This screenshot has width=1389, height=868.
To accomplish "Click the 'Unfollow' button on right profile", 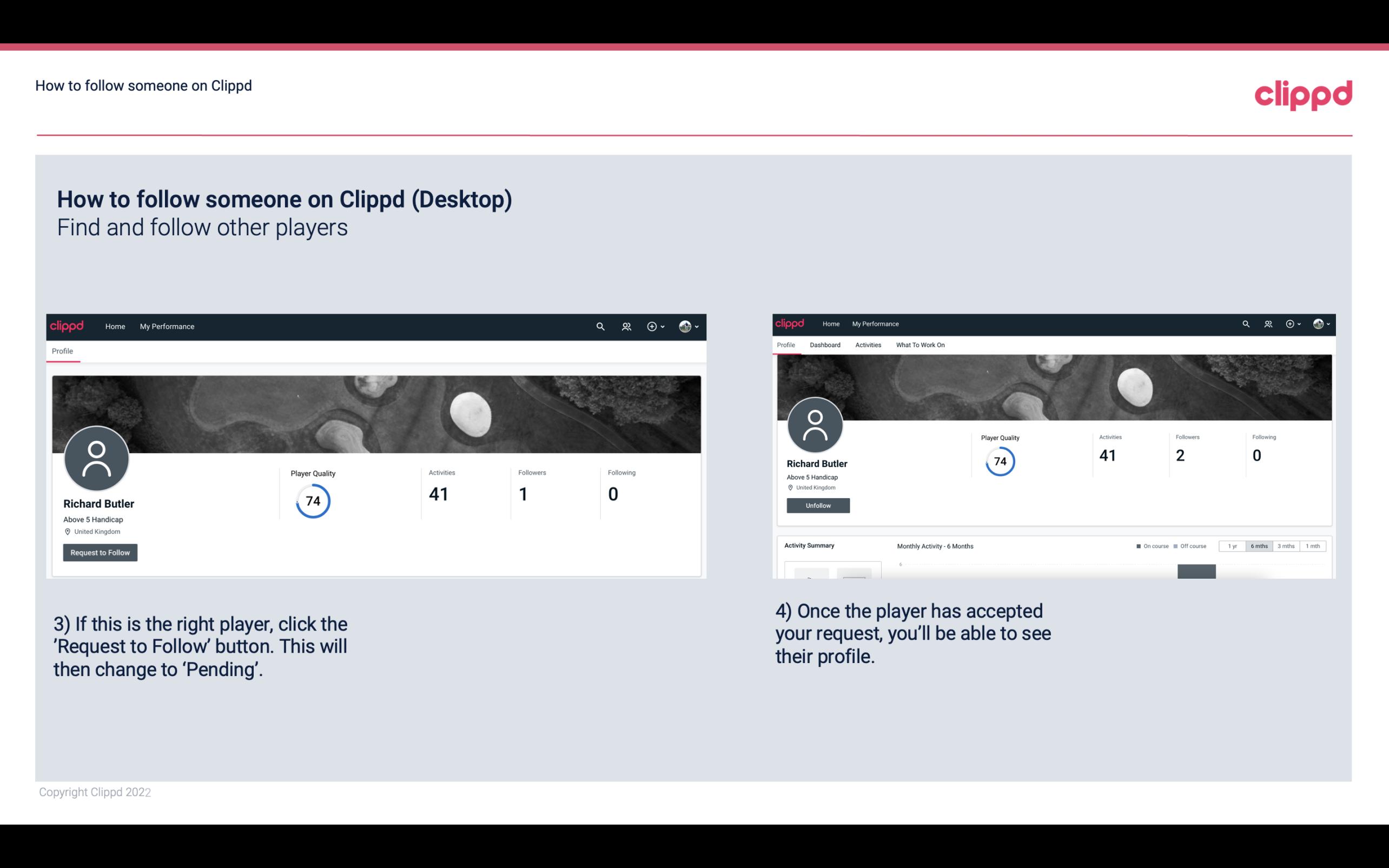I will click(818, 505).
